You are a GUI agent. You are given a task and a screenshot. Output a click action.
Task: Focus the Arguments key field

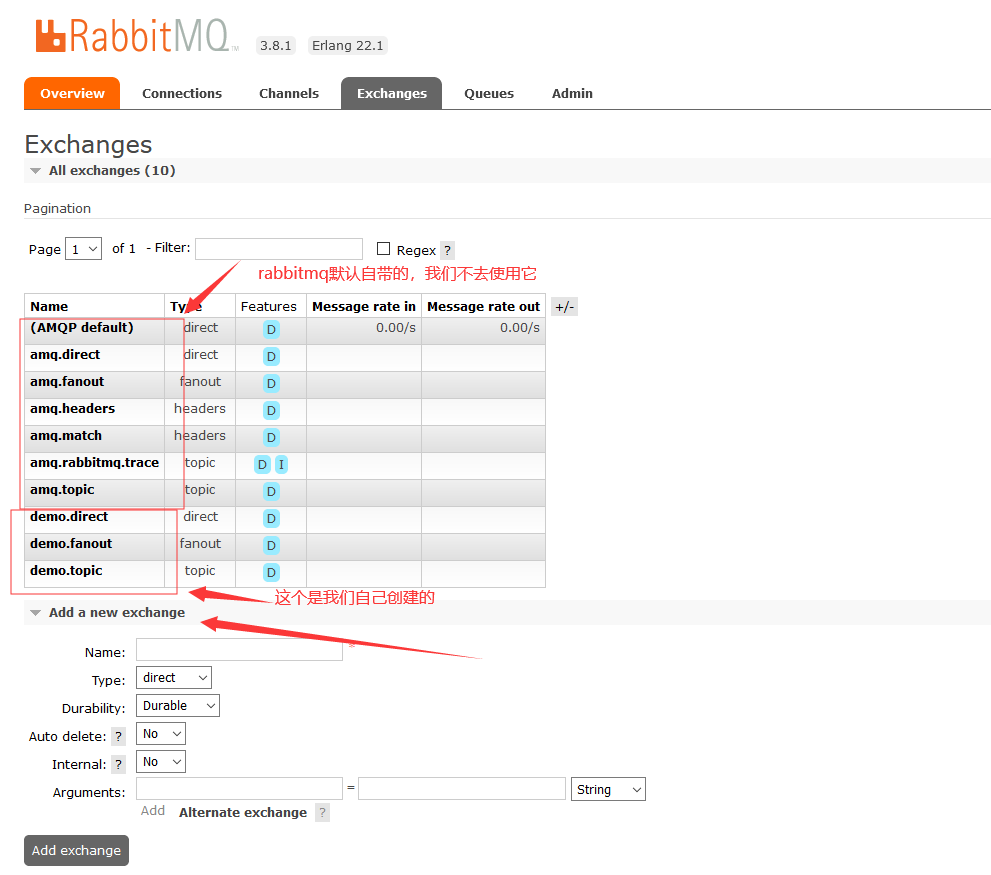[240, 789]
